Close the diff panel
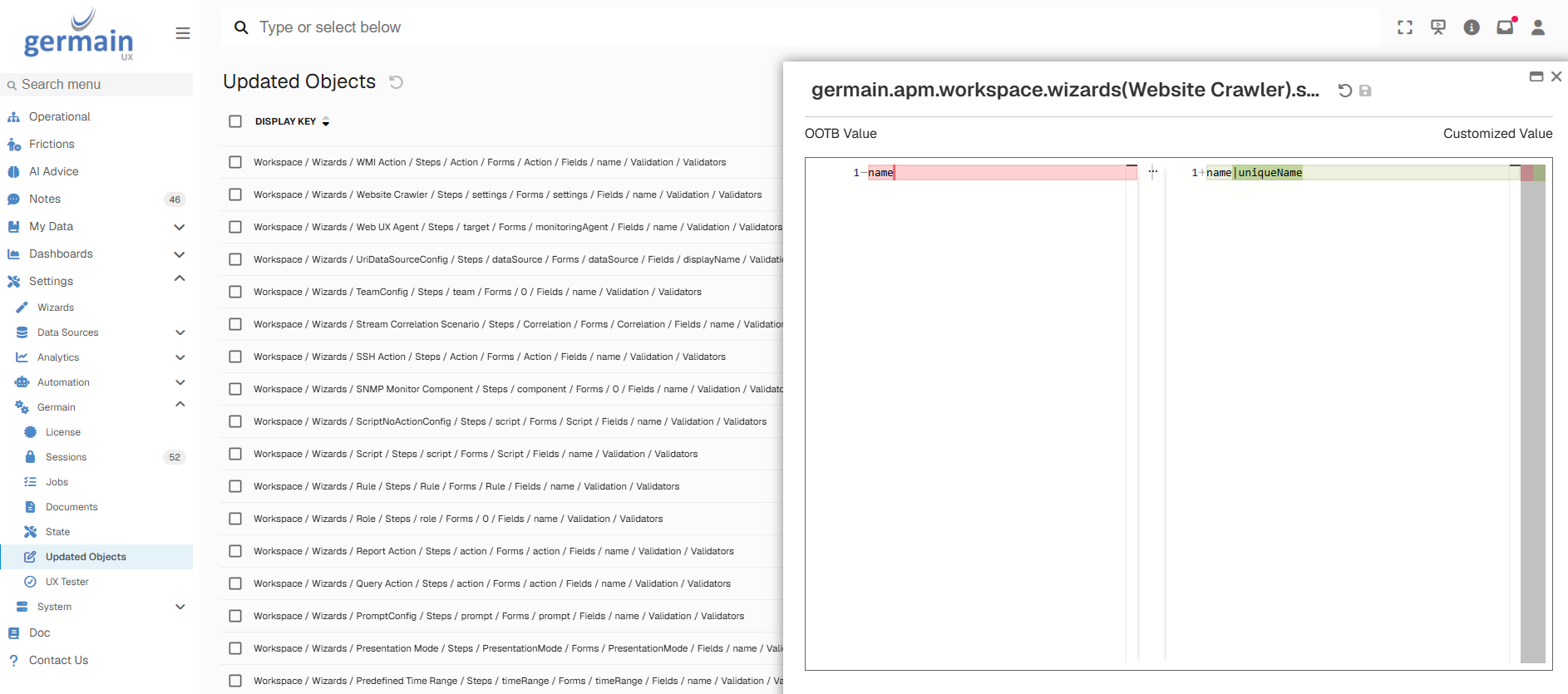 click(1556, 76)
